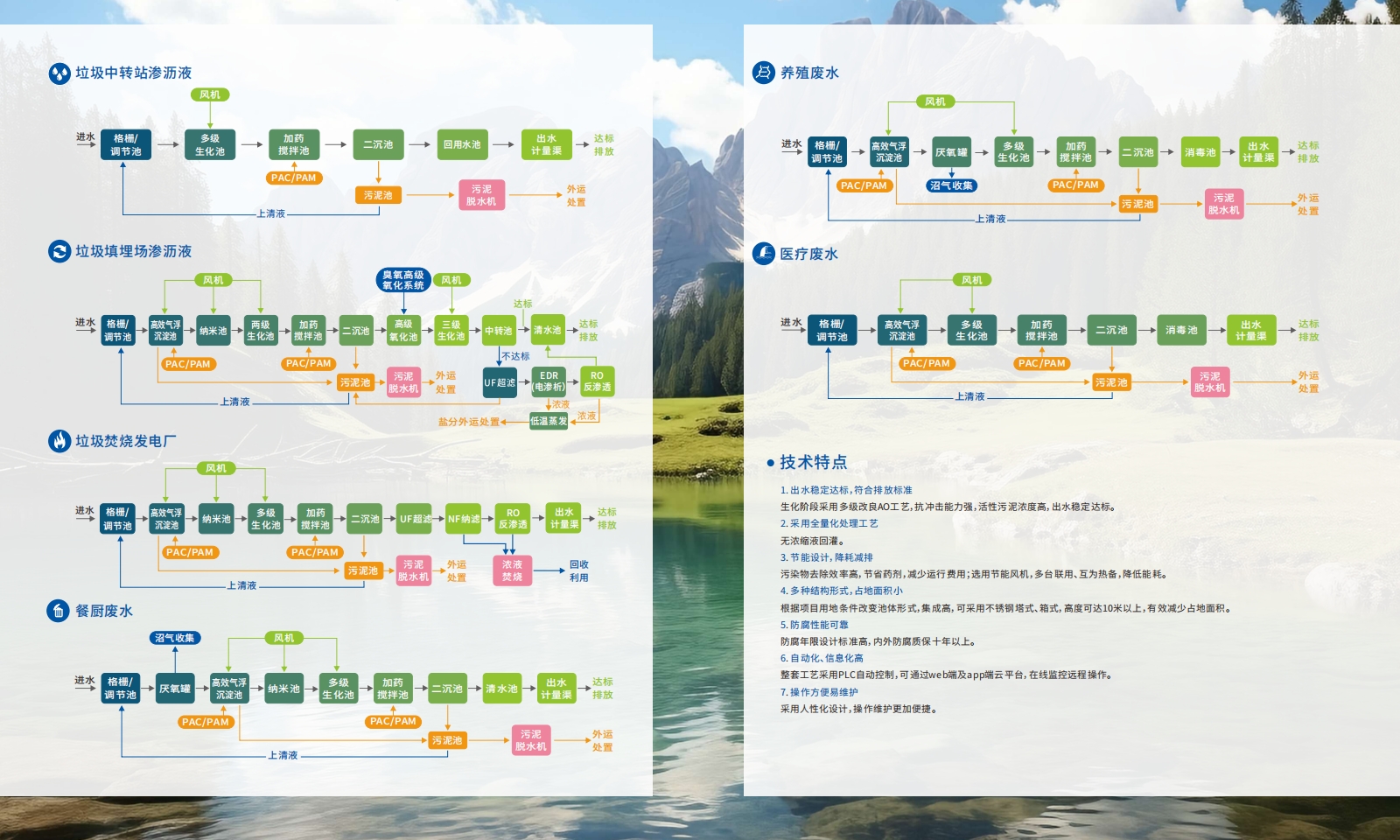Click the bin icon beside 餐厨废水

click(x=58, y=611)
